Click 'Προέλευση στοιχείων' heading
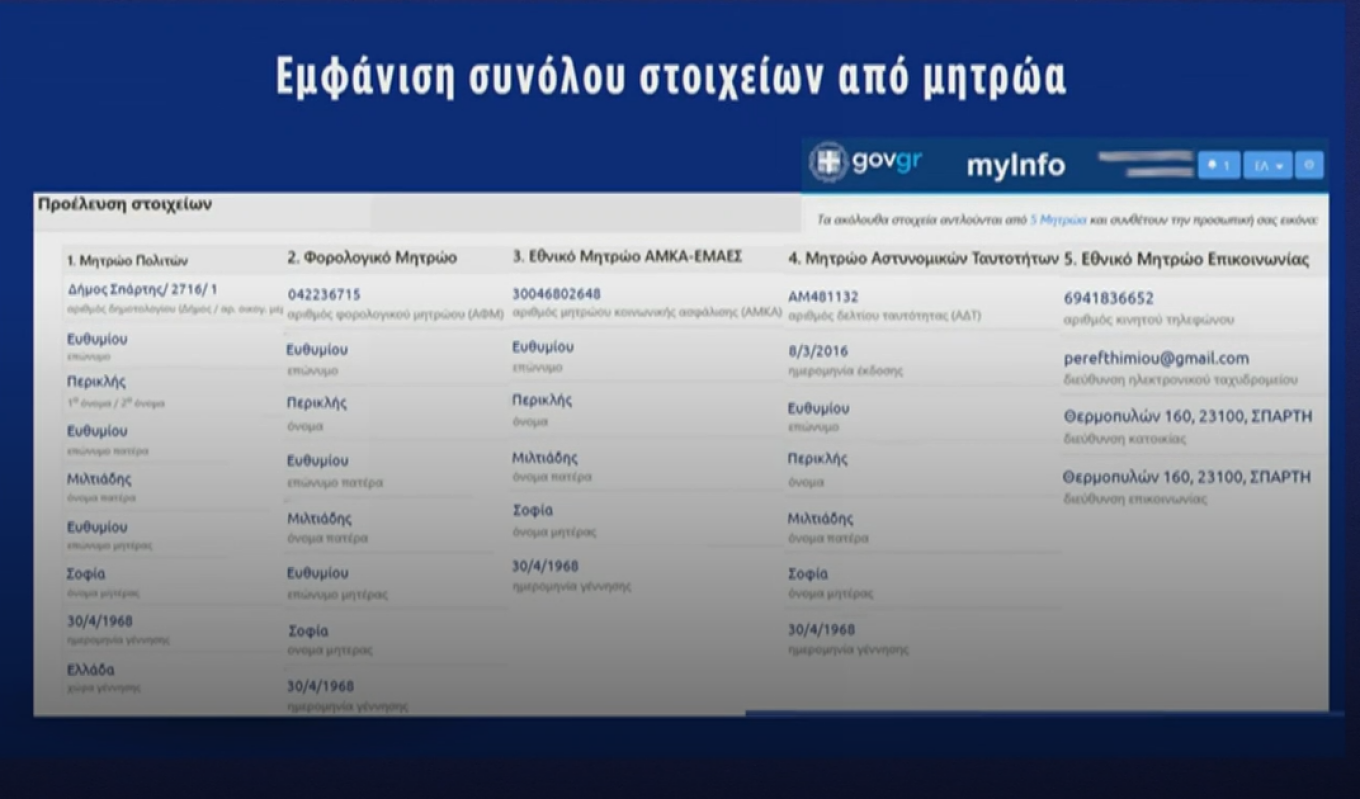The height and width of the screenshot is (799, 1360). 124,204
